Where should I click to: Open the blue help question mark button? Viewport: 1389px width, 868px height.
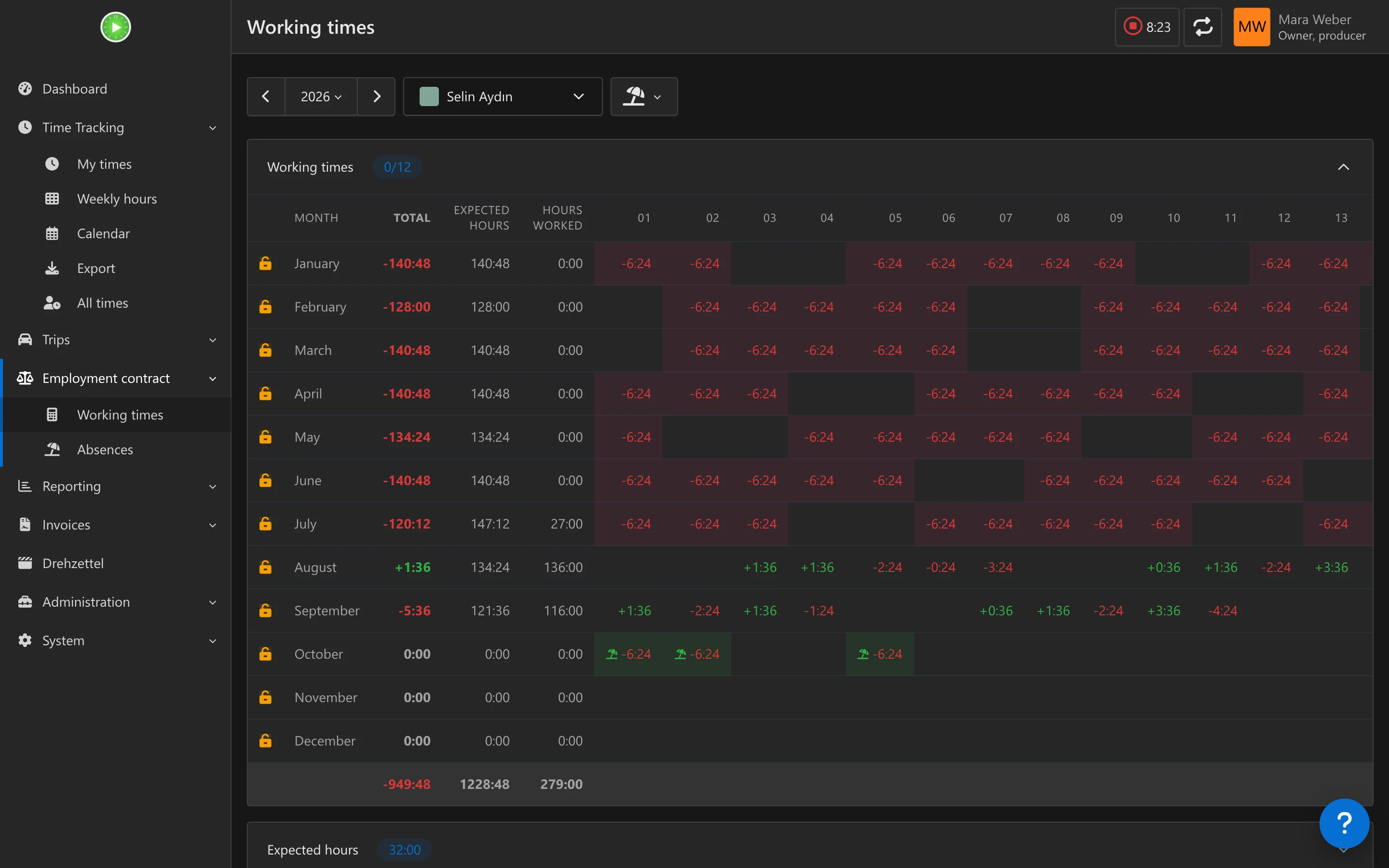coord(1344,823)
